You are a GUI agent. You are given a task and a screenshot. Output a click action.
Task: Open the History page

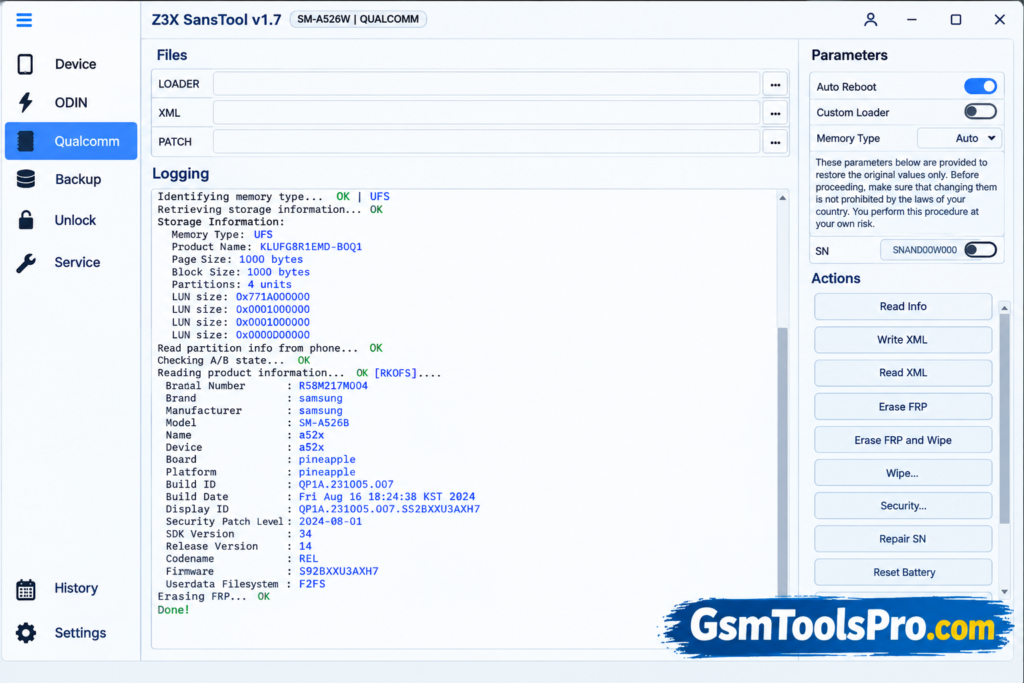point(71,588)
